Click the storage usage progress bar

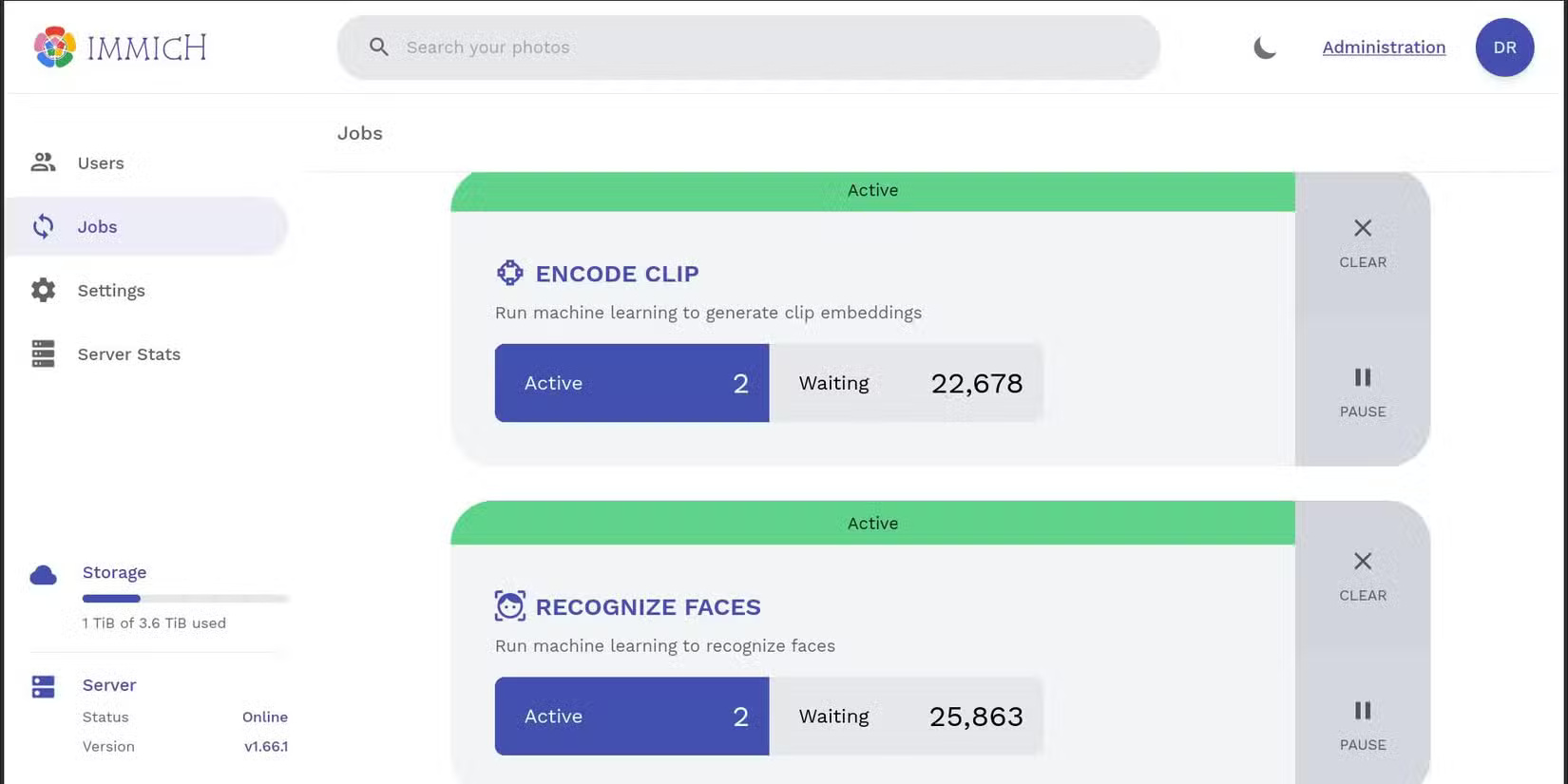[x=184, y=599]
